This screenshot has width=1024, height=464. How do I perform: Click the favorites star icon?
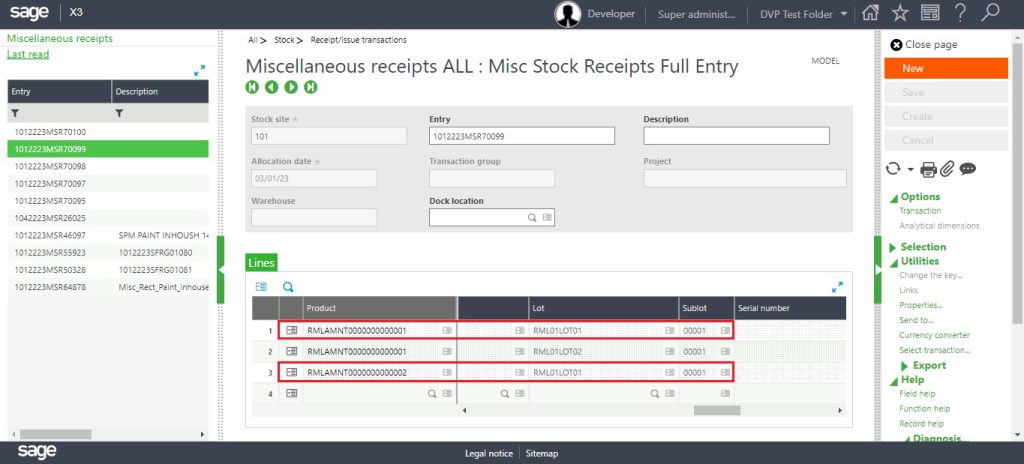[900, 13]
